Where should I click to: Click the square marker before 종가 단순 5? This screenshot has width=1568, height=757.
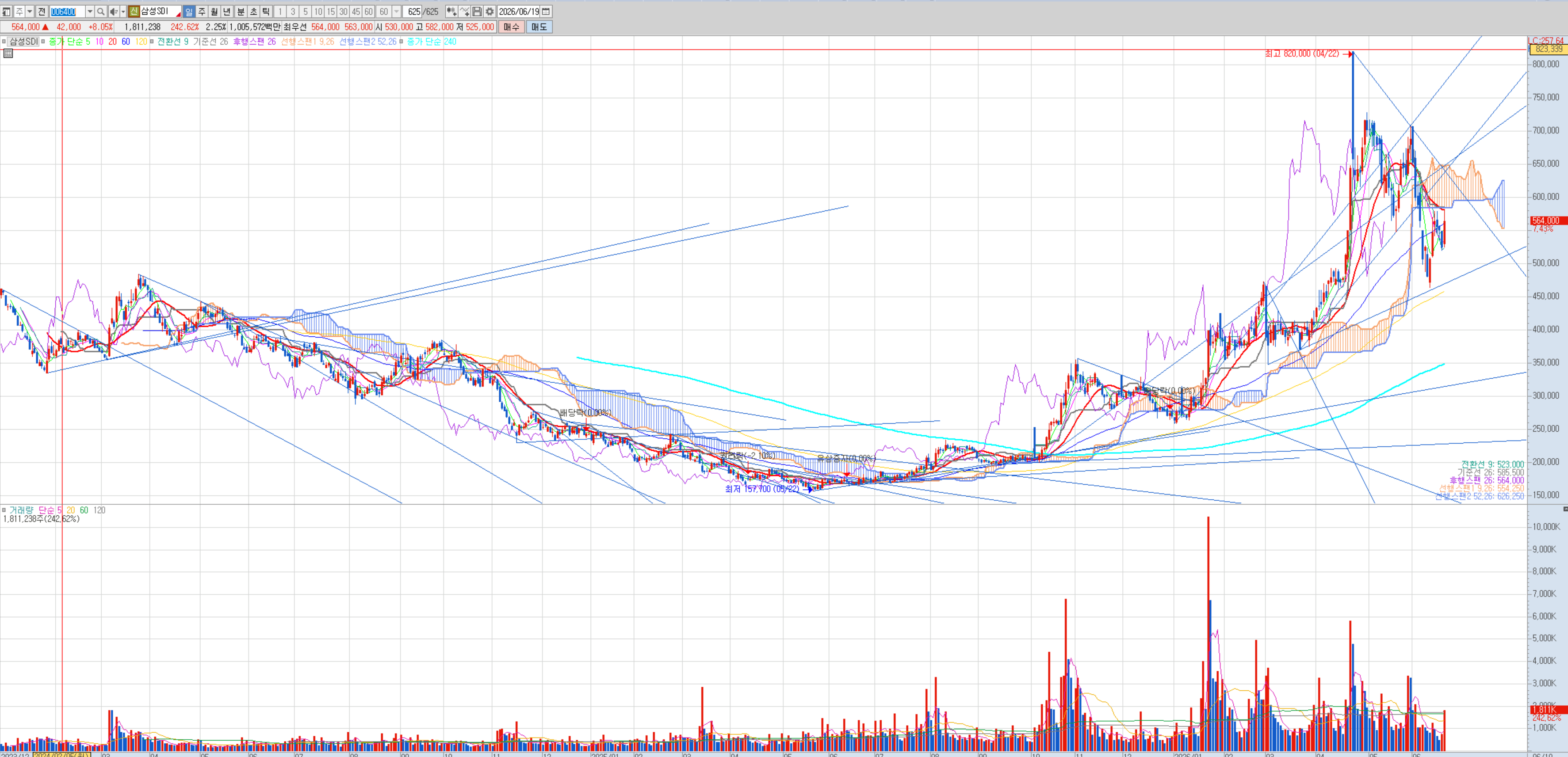click(x=43, y=42)
